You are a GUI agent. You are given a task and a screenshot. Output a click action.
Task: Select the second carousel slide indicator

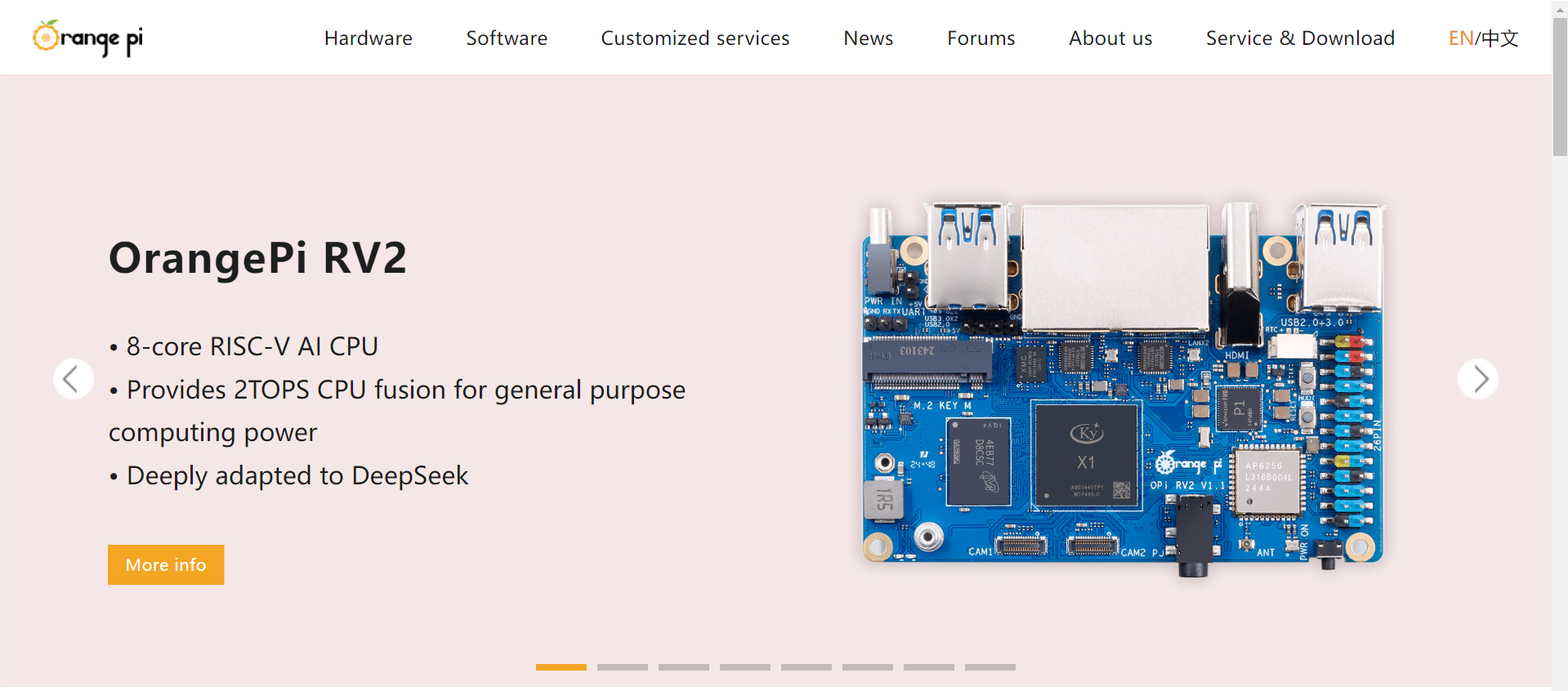[623, 667]
